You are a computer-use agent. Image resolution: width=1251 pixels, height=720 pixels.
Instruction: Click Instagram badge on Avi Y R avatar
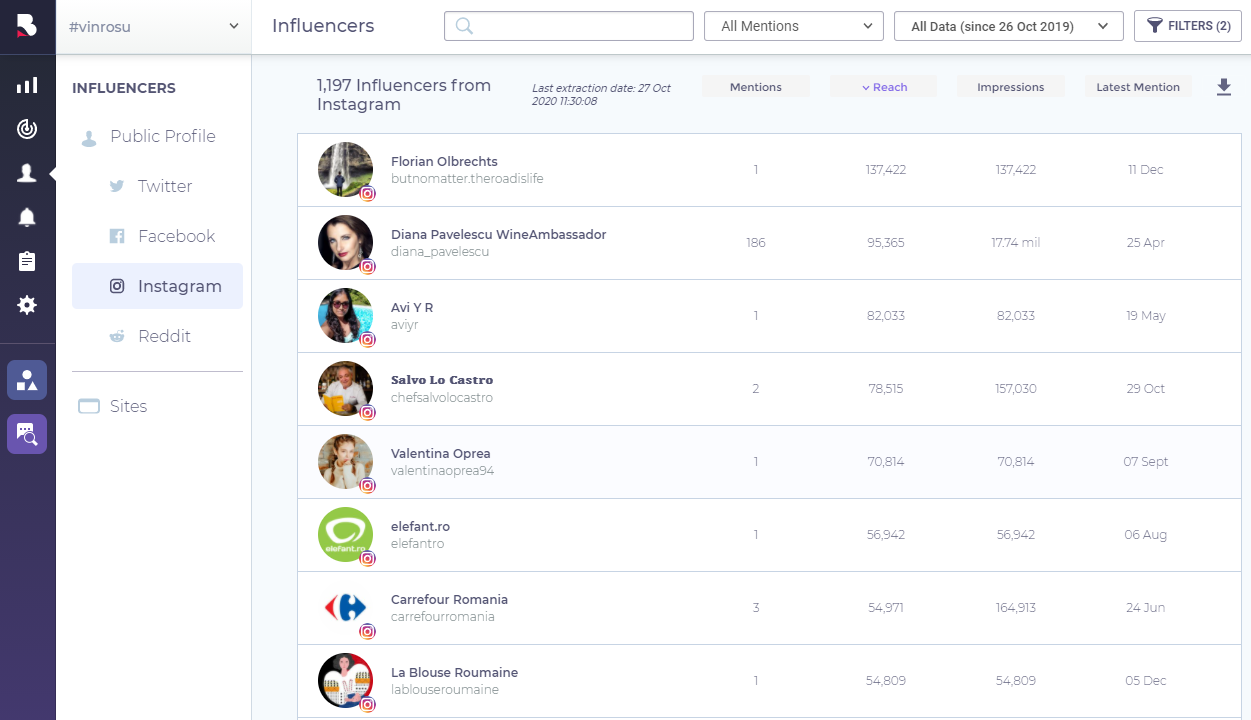click(368, 340)
